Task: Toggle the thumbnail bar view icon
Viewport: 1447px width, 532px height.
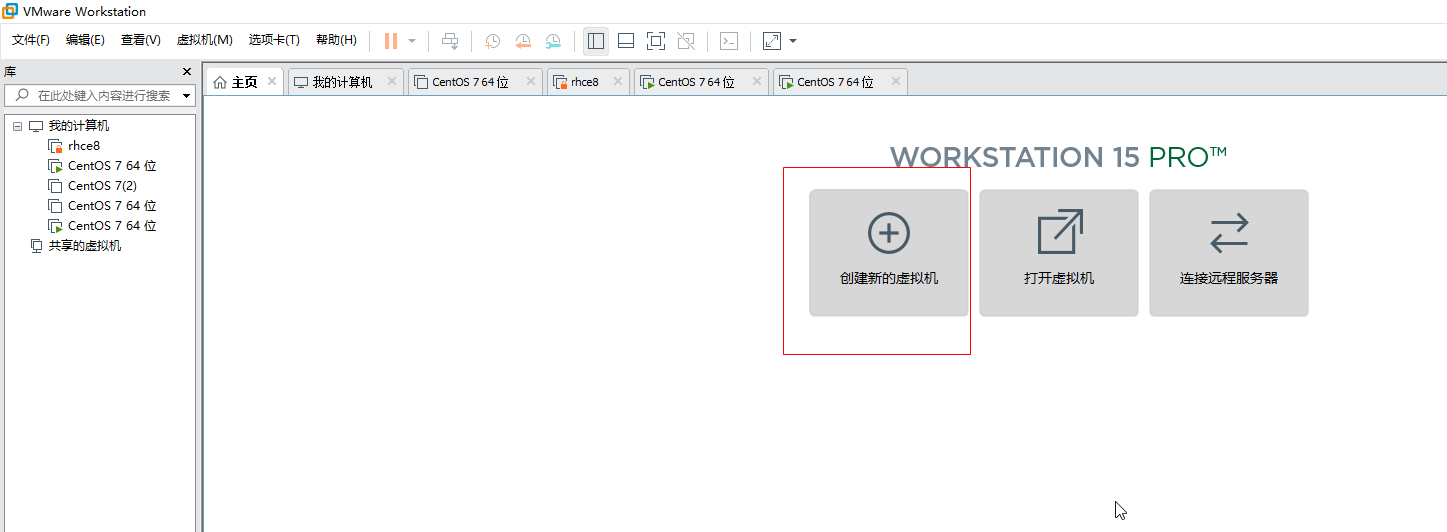Action: pyautogui.click(x=626, y=41)
